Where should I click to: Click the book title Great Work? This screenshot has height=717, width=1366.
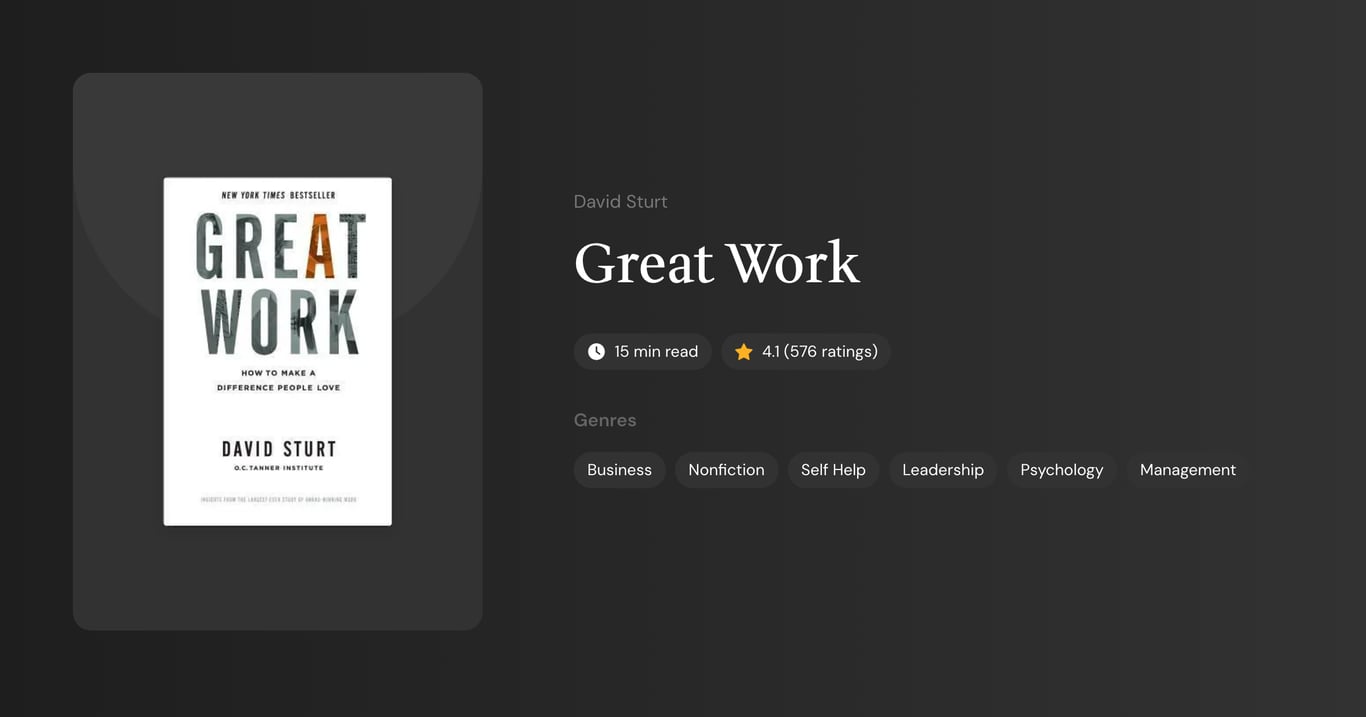tap(716, 263)
